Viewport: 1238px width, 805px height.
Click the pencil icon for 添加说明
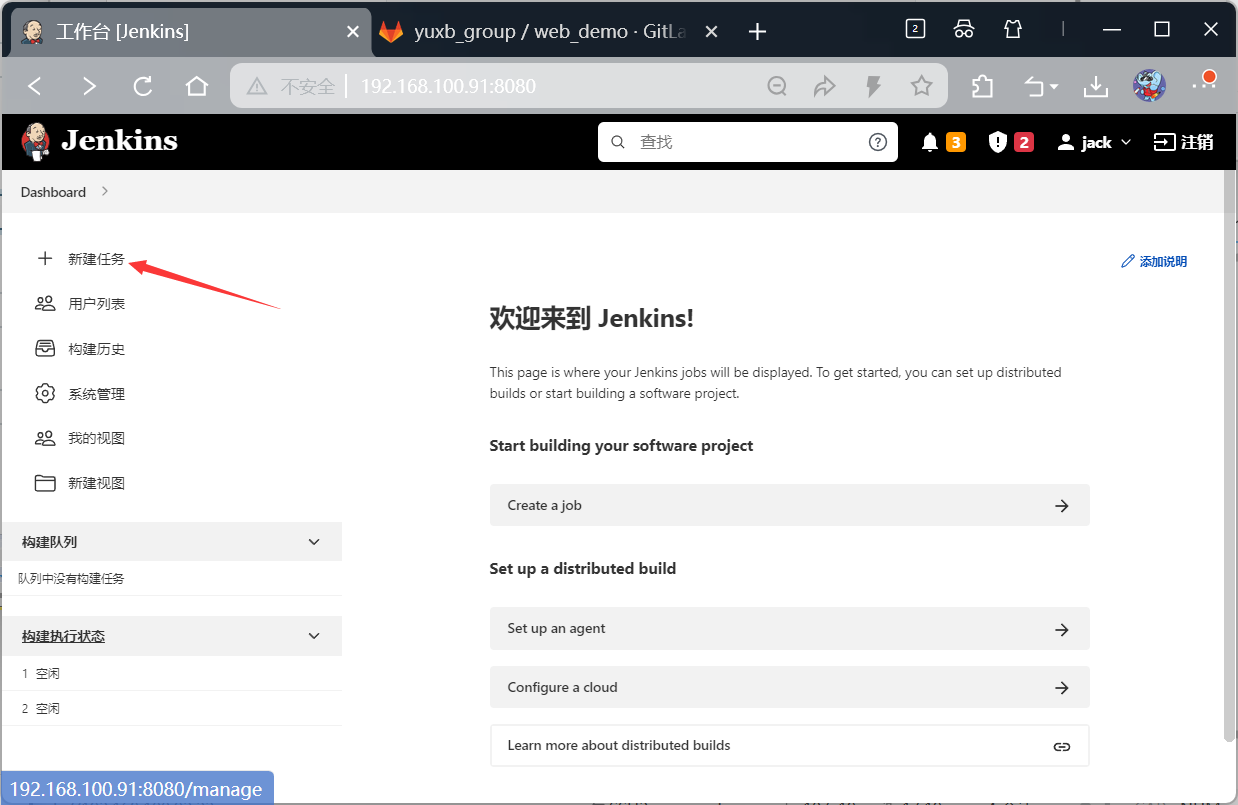1128,261
